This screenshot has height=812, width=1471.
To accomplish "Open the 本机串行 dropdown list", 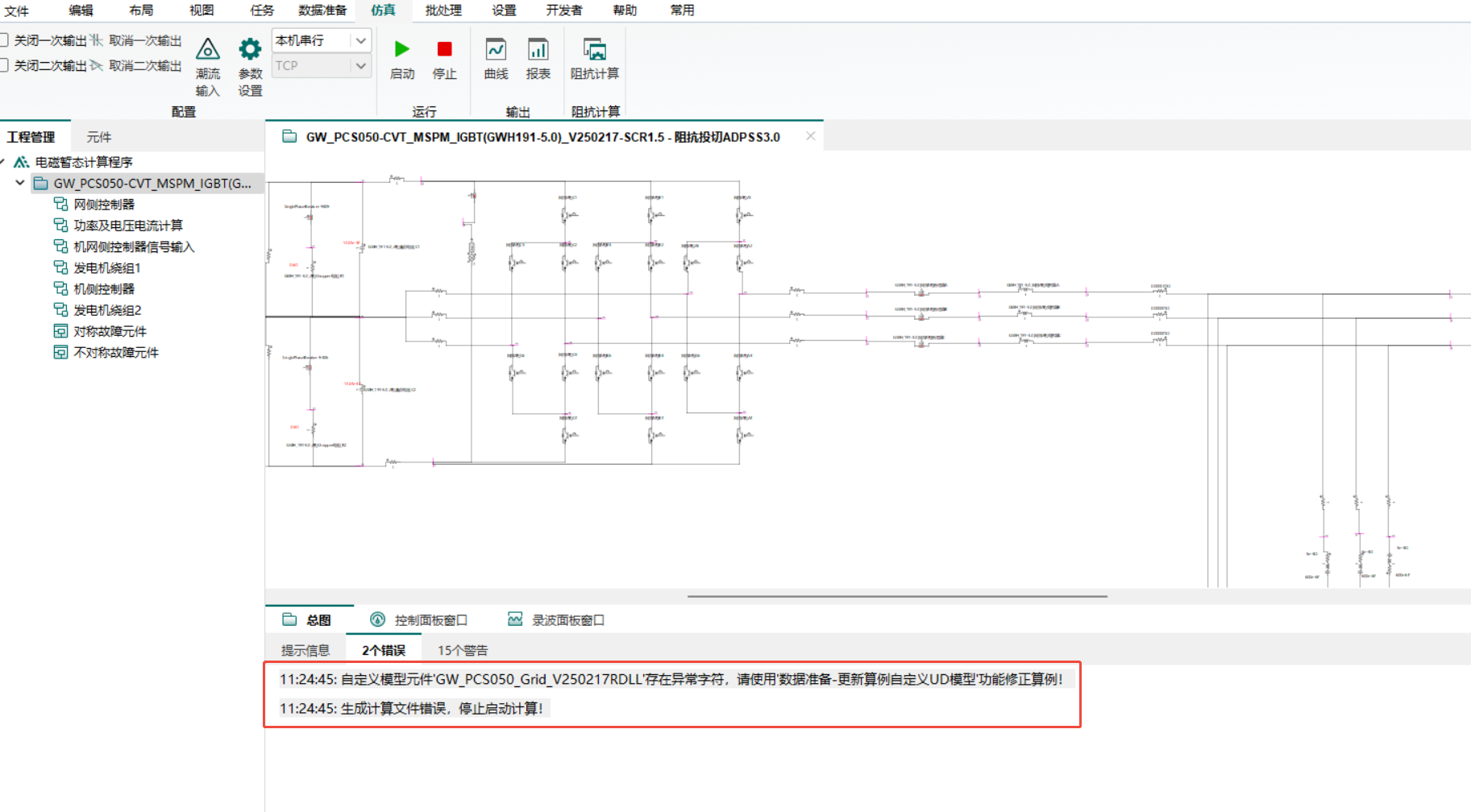I will click(361, 40).
